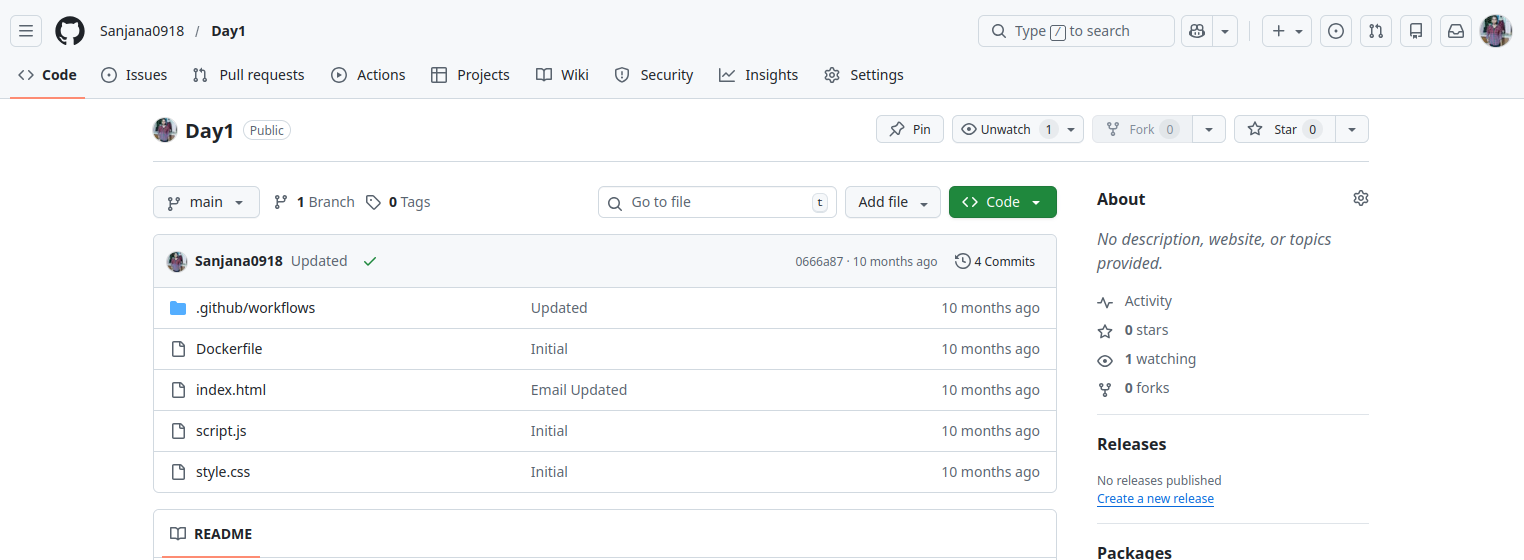Viewport: 1524px width, 560px height.
Task: Expand the Star lists dropdown arrow
Action: click(1352, 129)
